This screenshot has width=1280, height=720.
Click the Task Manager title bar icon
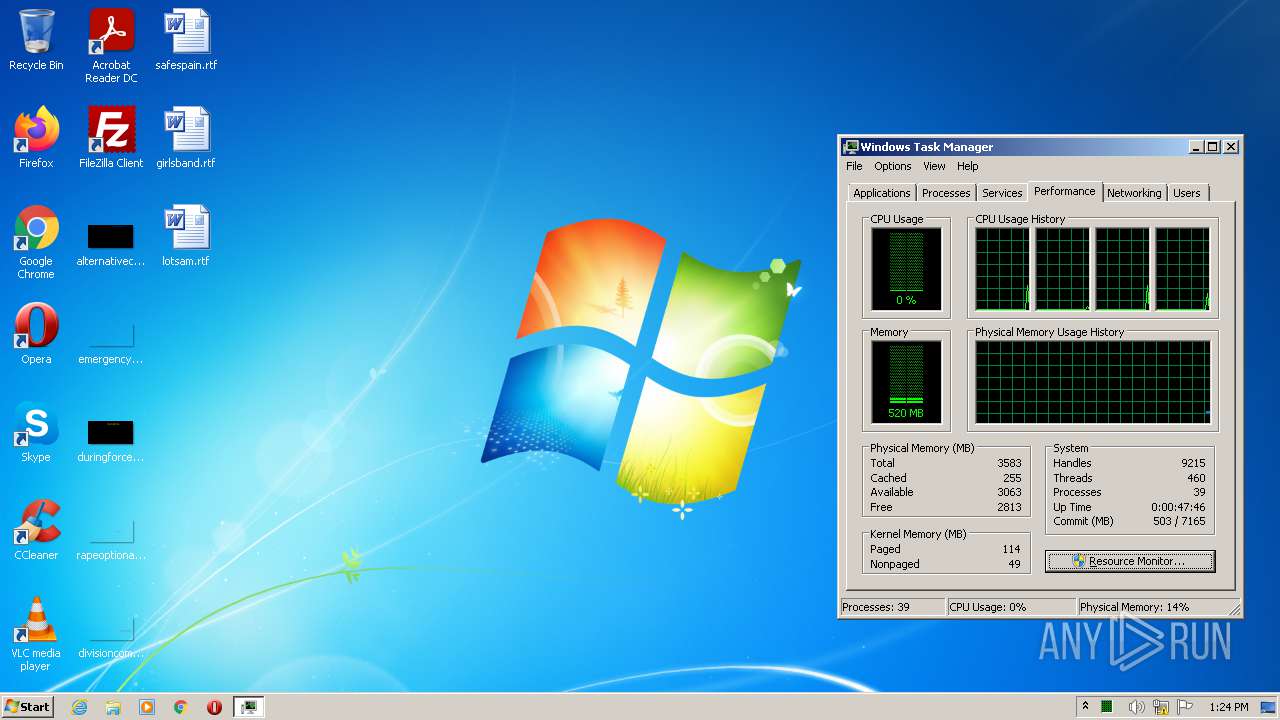(x=850, y=147)
